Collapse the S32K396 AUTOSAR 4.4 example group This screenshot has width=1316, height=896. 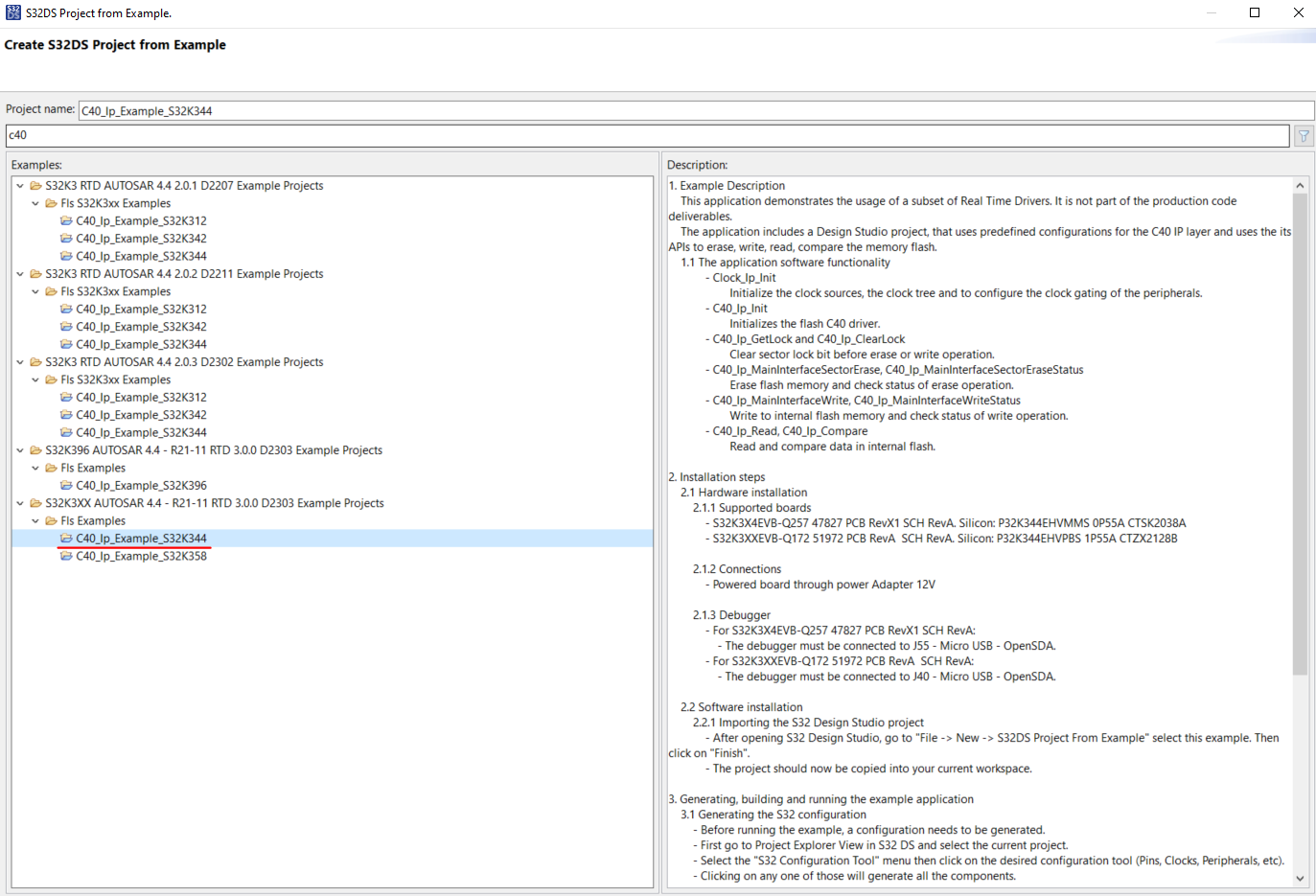coord(20,449)
